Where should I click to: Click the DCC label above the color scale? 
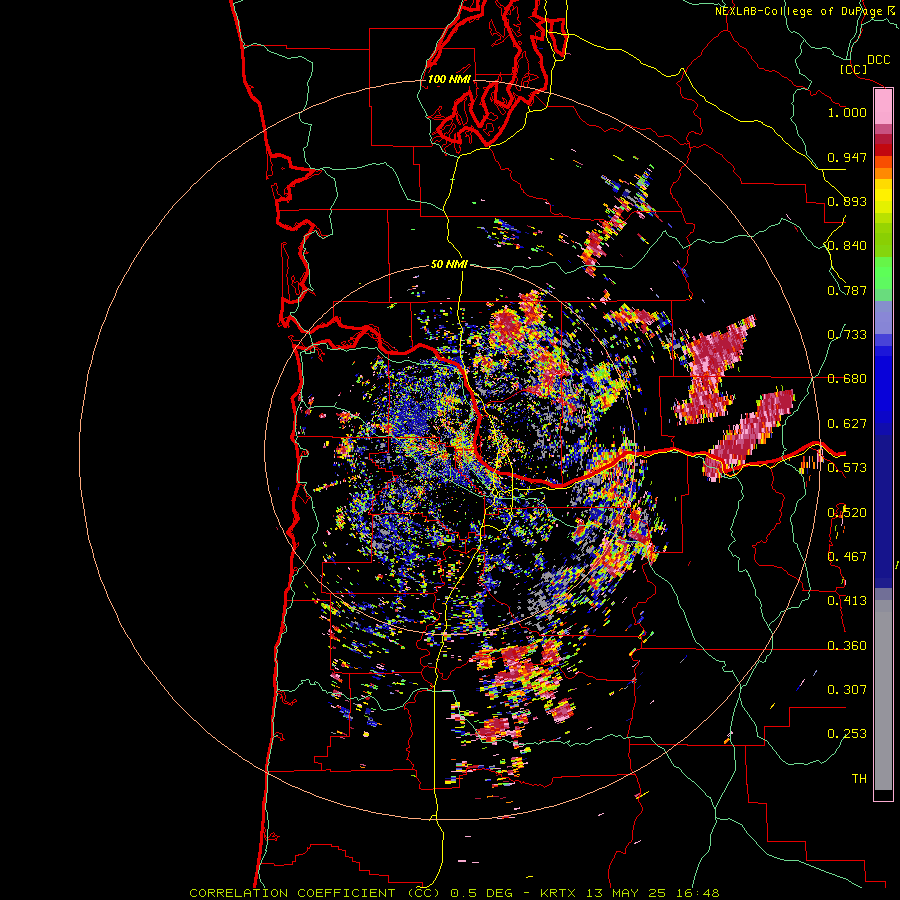878,60
